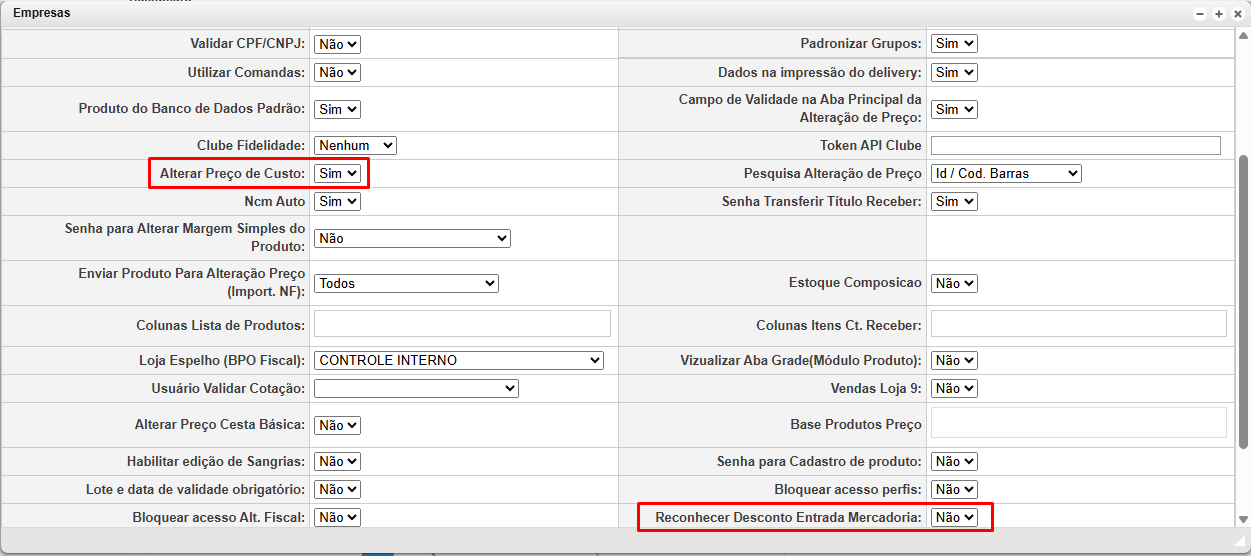
Task: Open Reconhecer Desconto Entrada Mercadoria dropdown
Action: click(954, 517)
